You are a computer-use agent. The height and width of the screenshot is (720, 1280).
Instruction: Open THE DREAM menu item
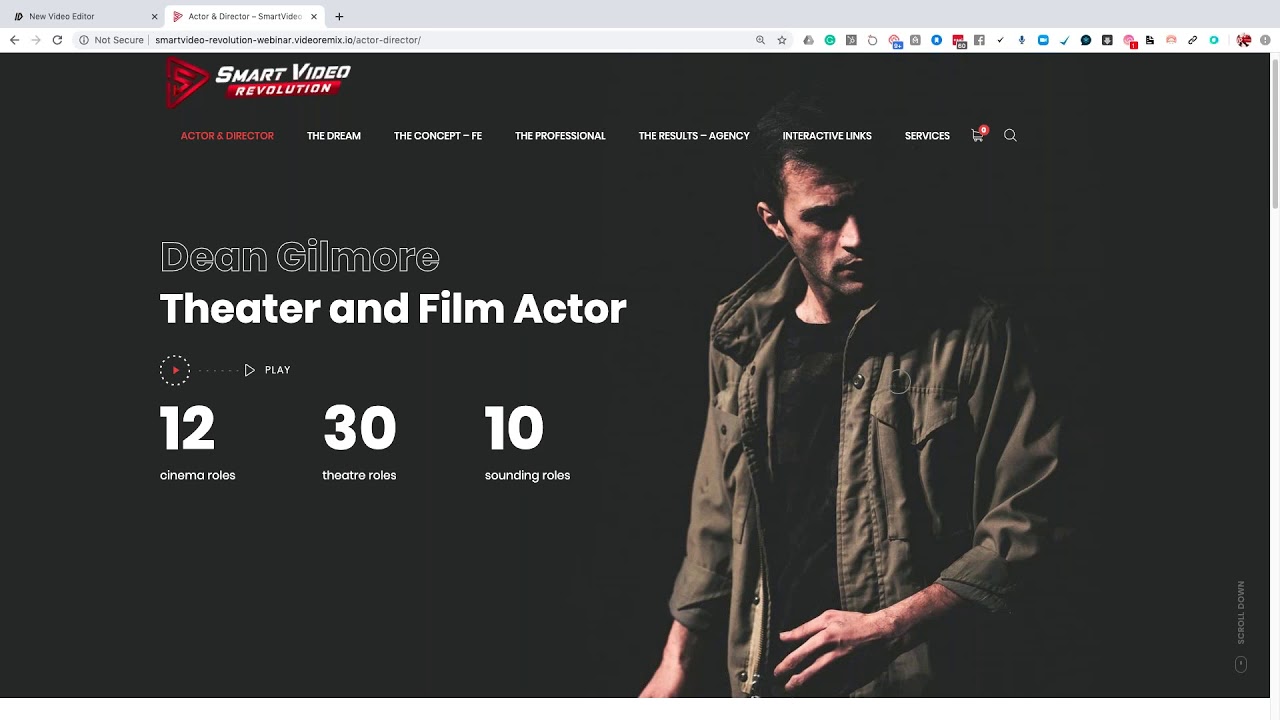click(334, 136)
